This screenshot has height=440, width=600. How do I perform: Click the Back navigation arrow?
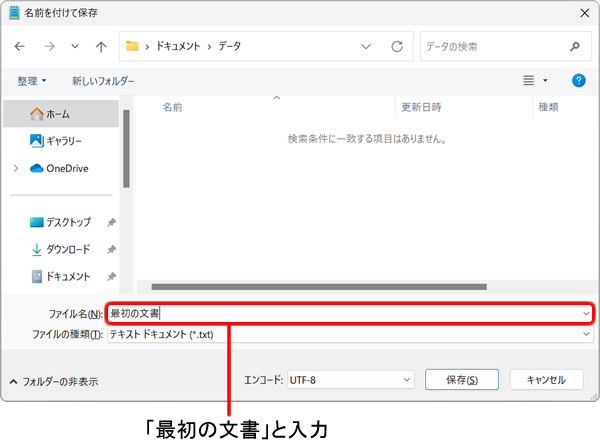pyautogui.click(x=19, y=46)
